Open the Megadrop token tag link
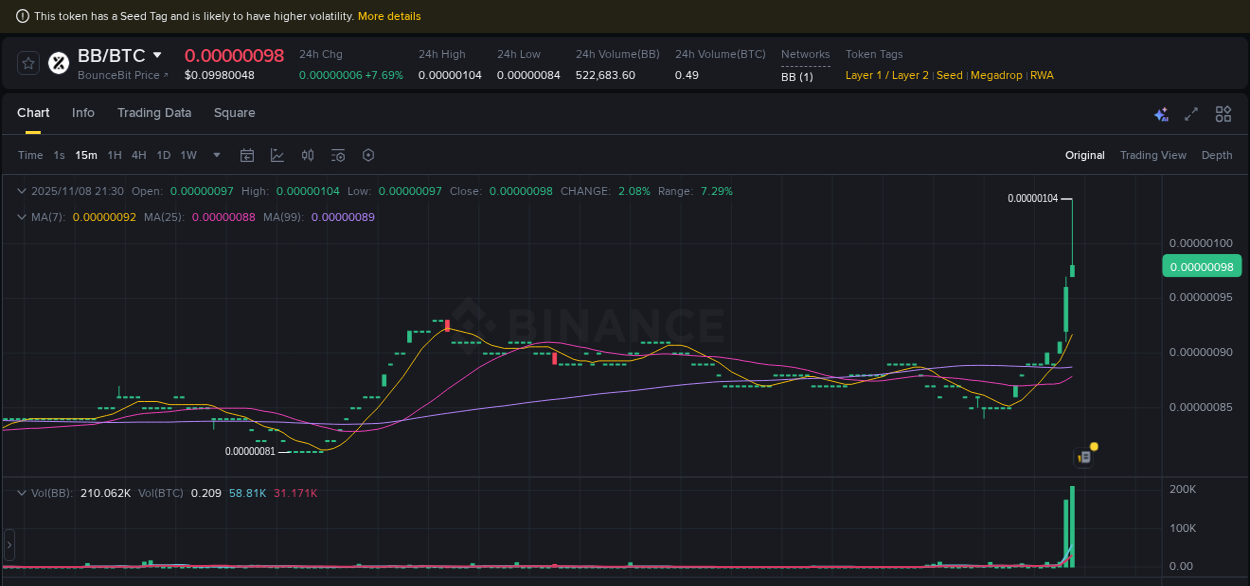The image size is (1250, 586). point(996,75)
